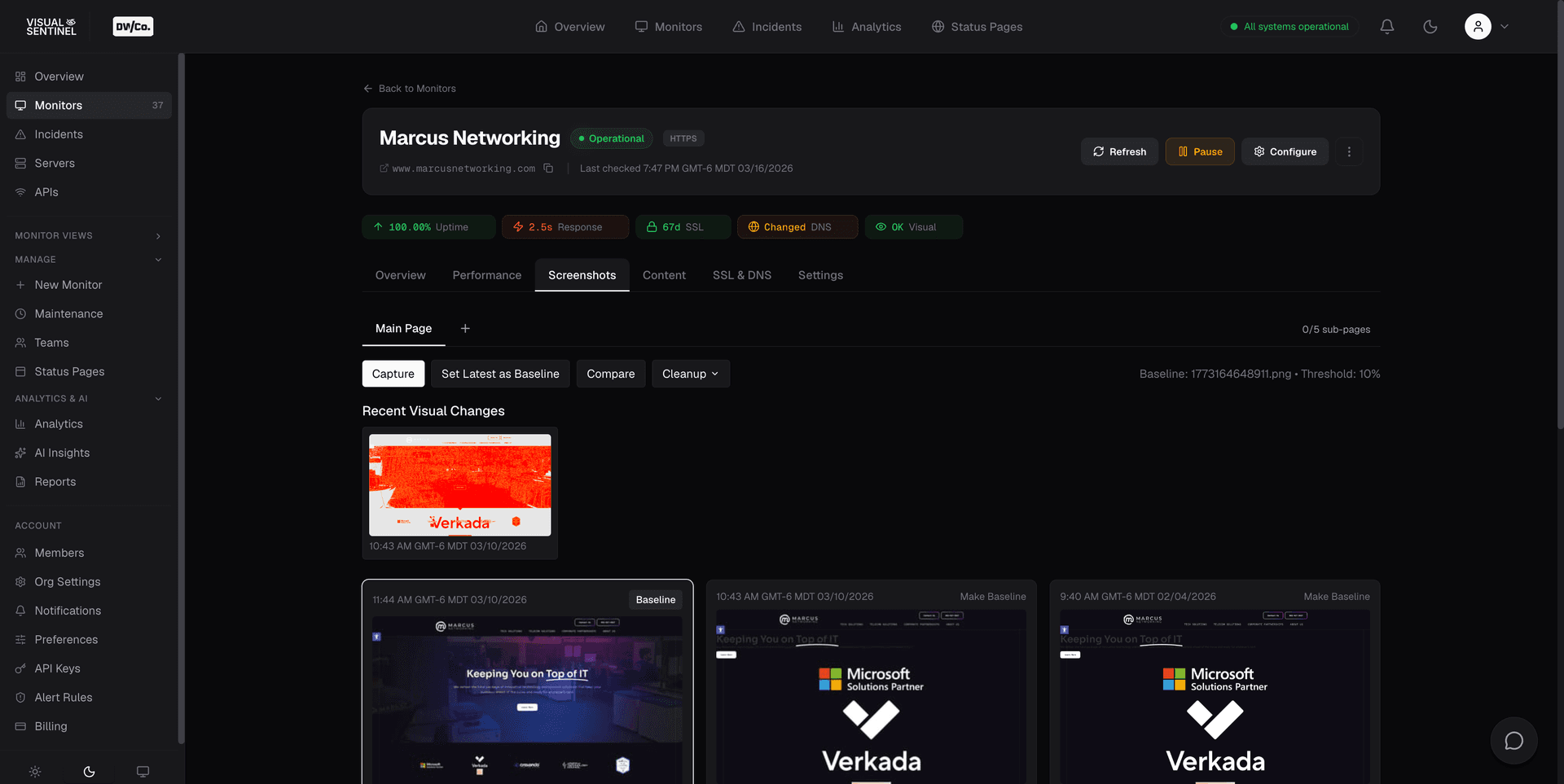Copy the monitor URL with the copy icon
This screenshot has width=1564, height=784.
(548, 168)
